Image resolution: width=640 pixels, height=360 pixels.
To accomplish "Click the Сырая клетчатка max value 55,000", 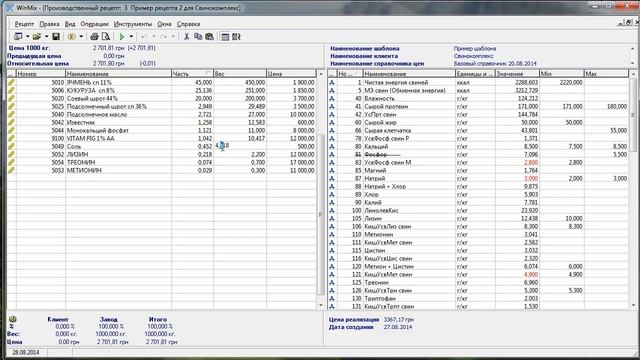I will 618,130.
